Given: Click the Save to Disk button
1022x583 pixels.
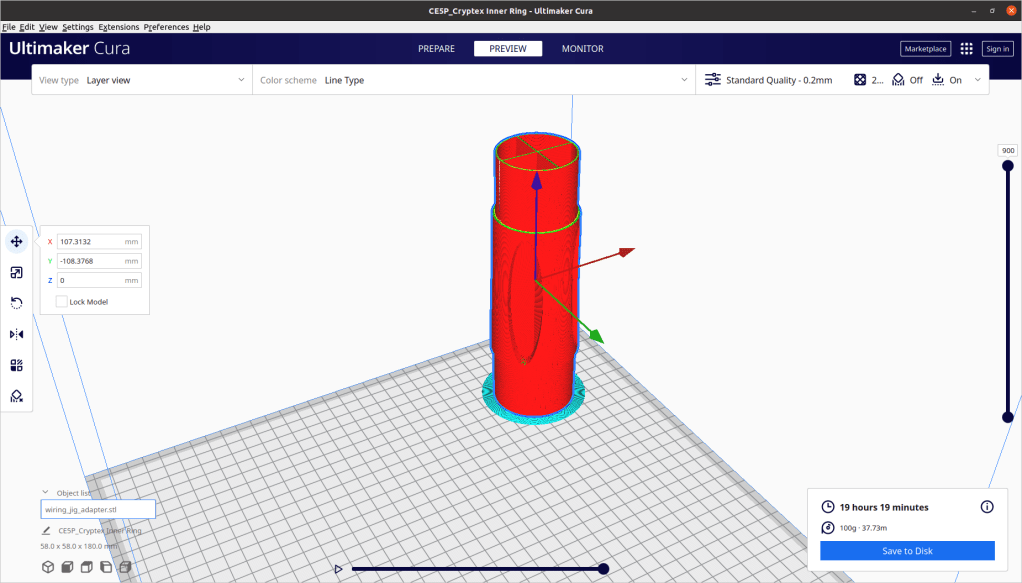Looking at the screenshot, I should tap(907, 551).
